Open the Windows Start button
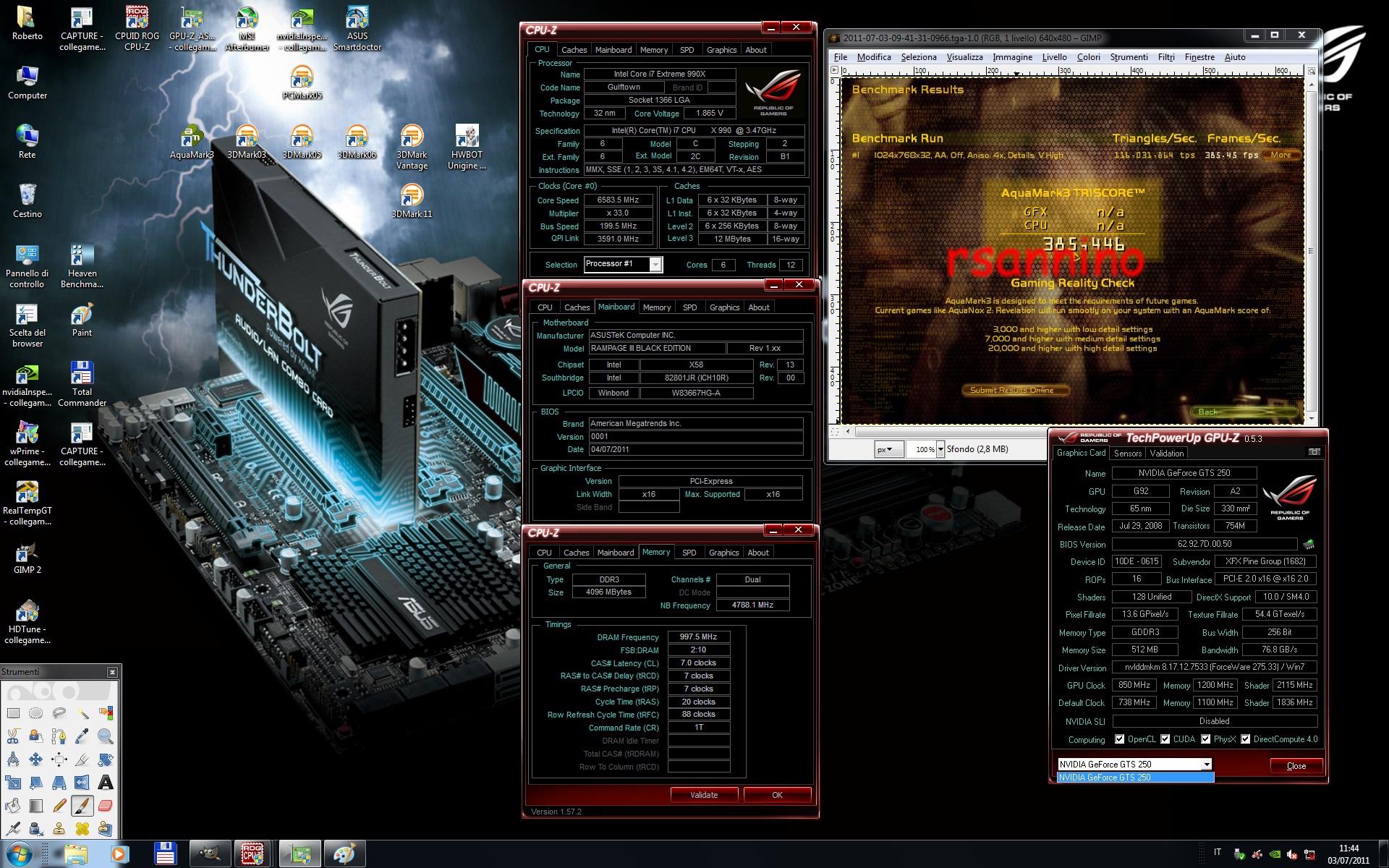The height and width of the screenshot is (868, 1389). (19, 854)
